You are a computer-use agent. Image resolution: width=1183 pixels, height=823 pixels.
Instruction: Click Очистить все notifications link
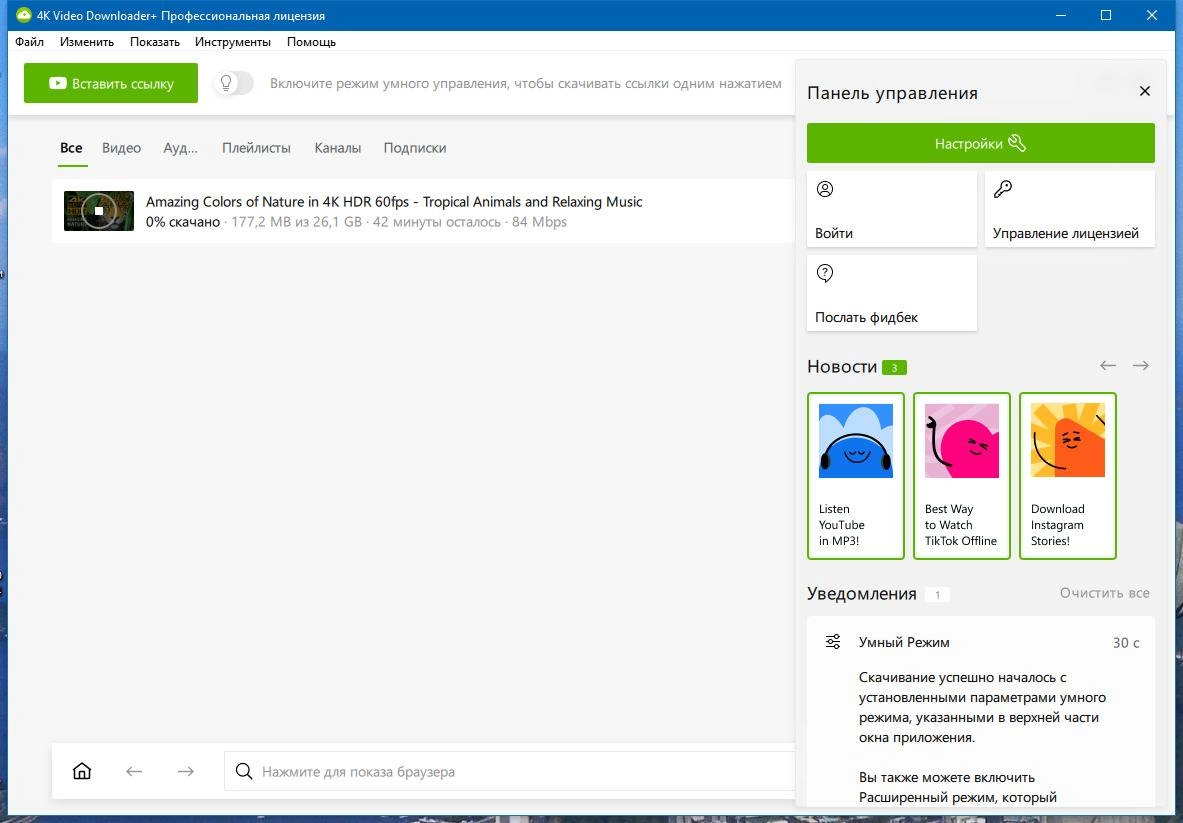pos(1105,593)
